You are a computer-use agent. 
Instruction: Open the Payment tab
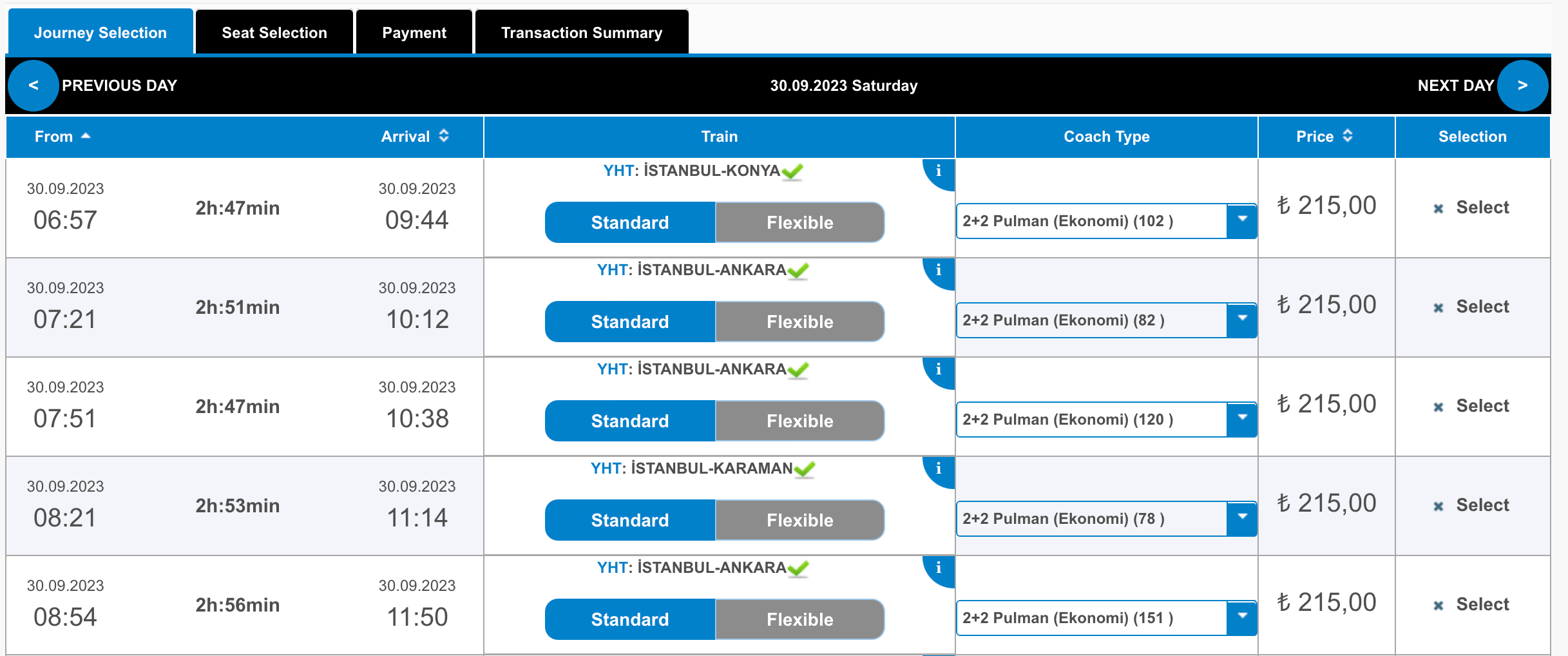414,32
